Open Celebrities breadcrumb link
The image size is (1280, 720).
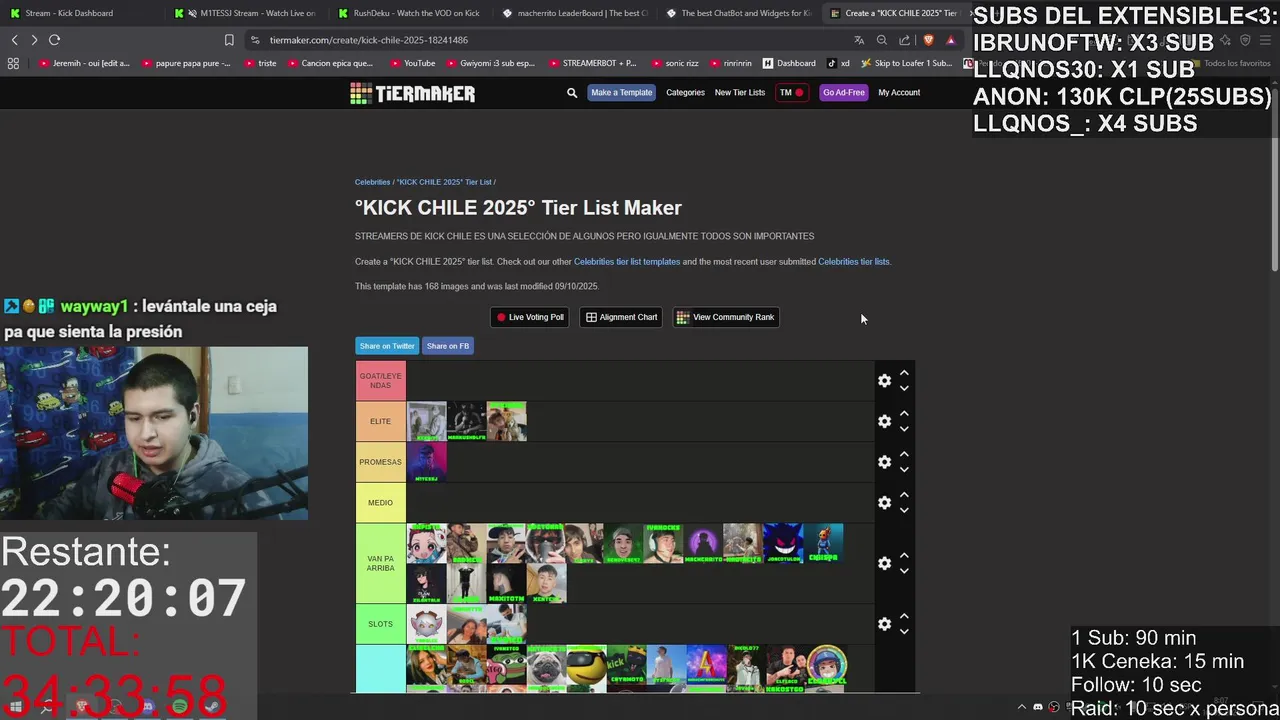[x=372, y=182]
